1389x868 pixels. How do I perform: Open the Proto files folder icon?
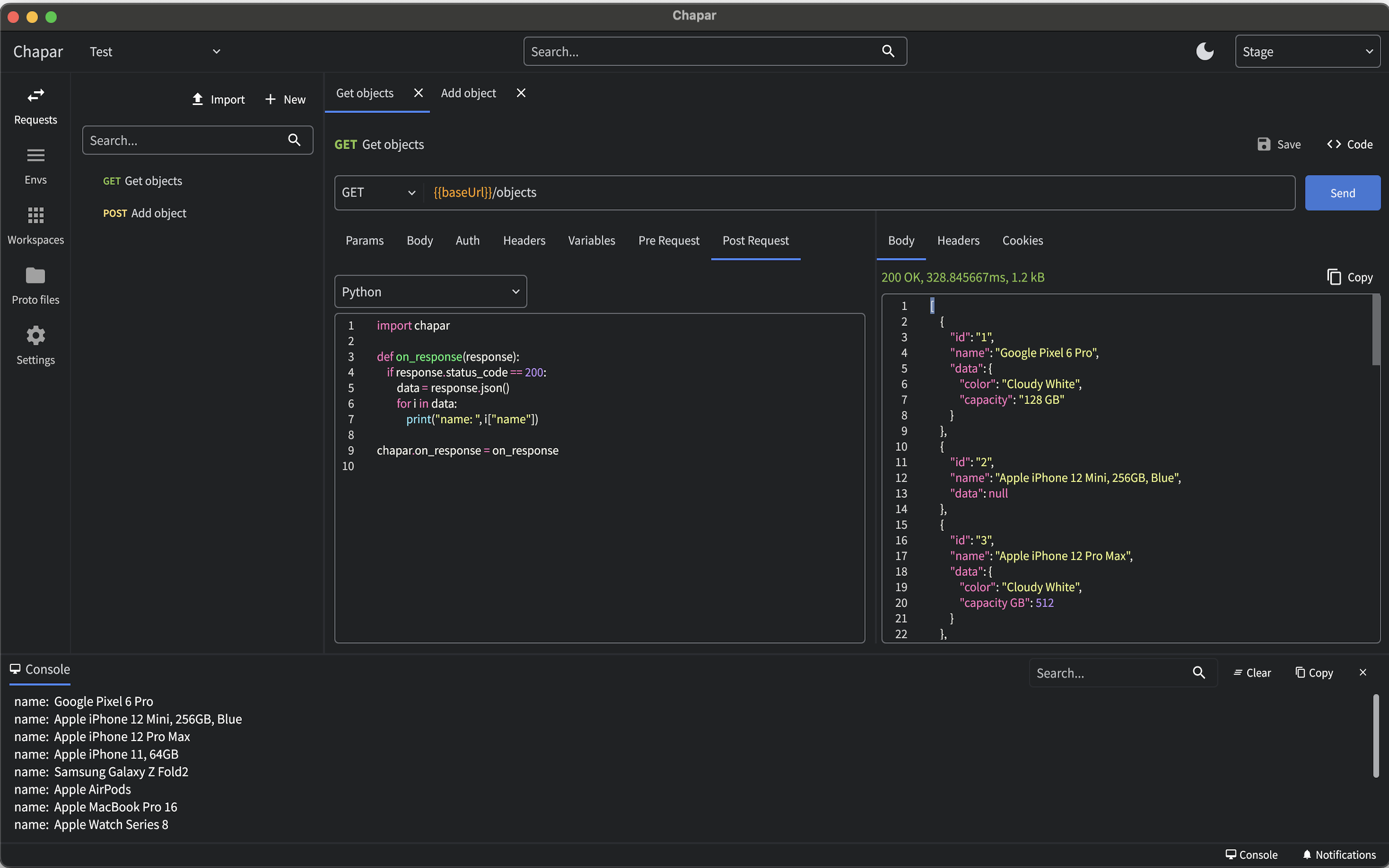[x=36, y=275]
